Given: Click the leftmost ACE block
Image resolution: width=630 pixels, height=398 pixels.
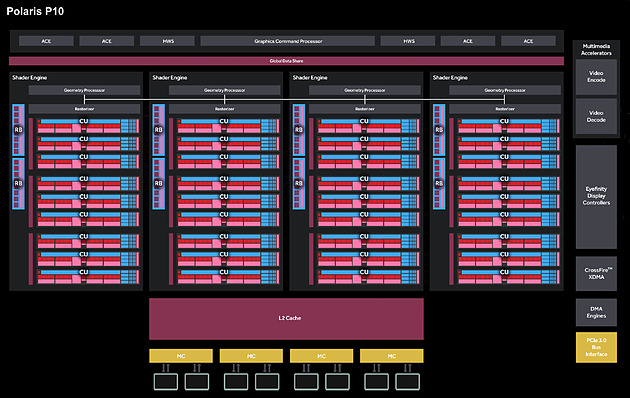Looking at the screenshot, I should click(46, 41).
